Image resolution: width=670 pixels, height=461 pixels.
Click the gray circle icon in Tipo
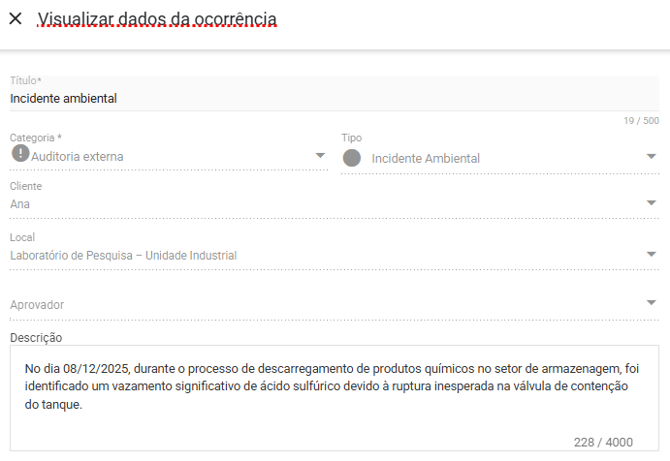click(351, 158)
